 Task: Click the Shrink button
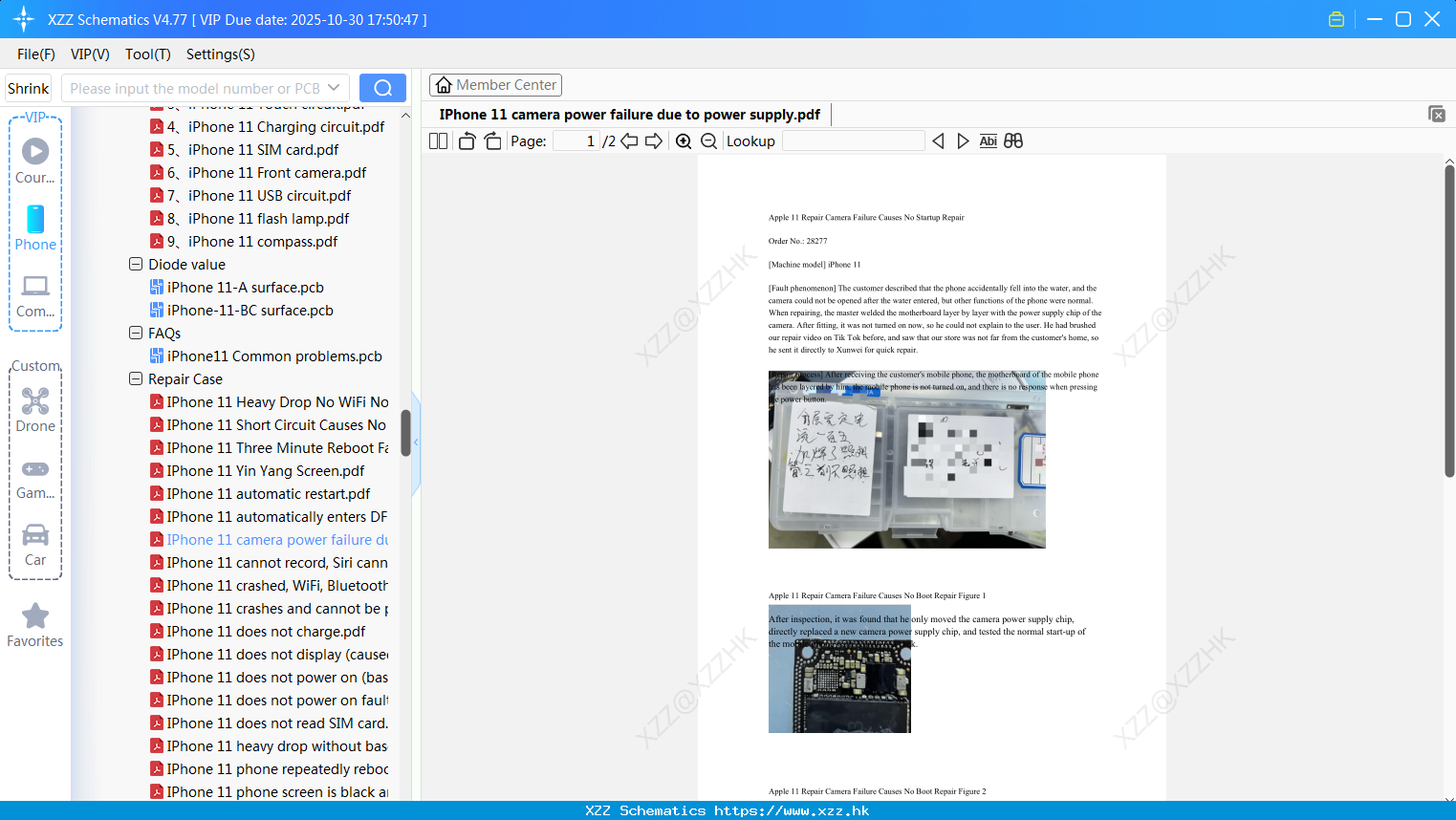pos(28,88)
